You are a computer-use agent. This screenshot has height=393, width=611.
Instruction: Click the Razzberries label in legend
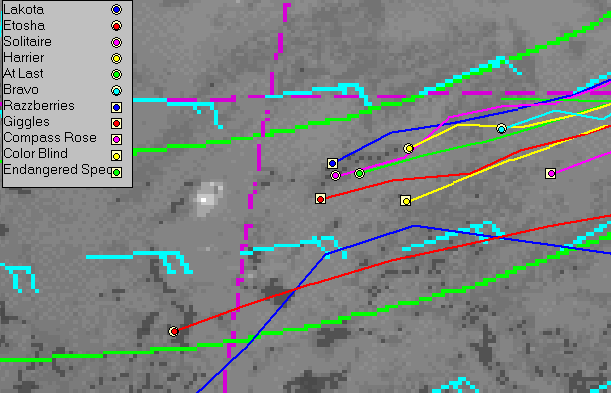click(39, 106)
